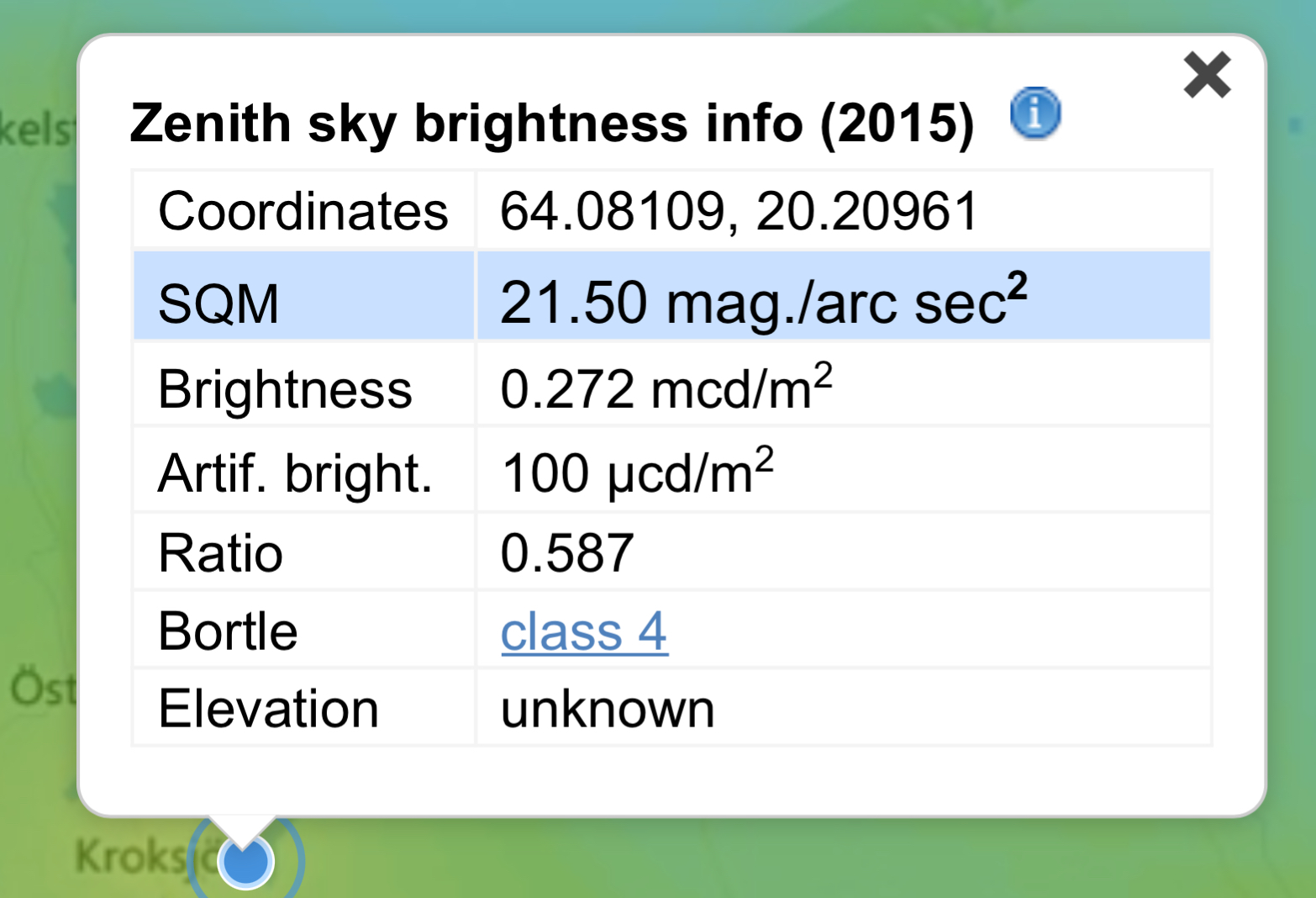Click the Bortle row label
1316x898 pixels.
(x=228, y=631)
